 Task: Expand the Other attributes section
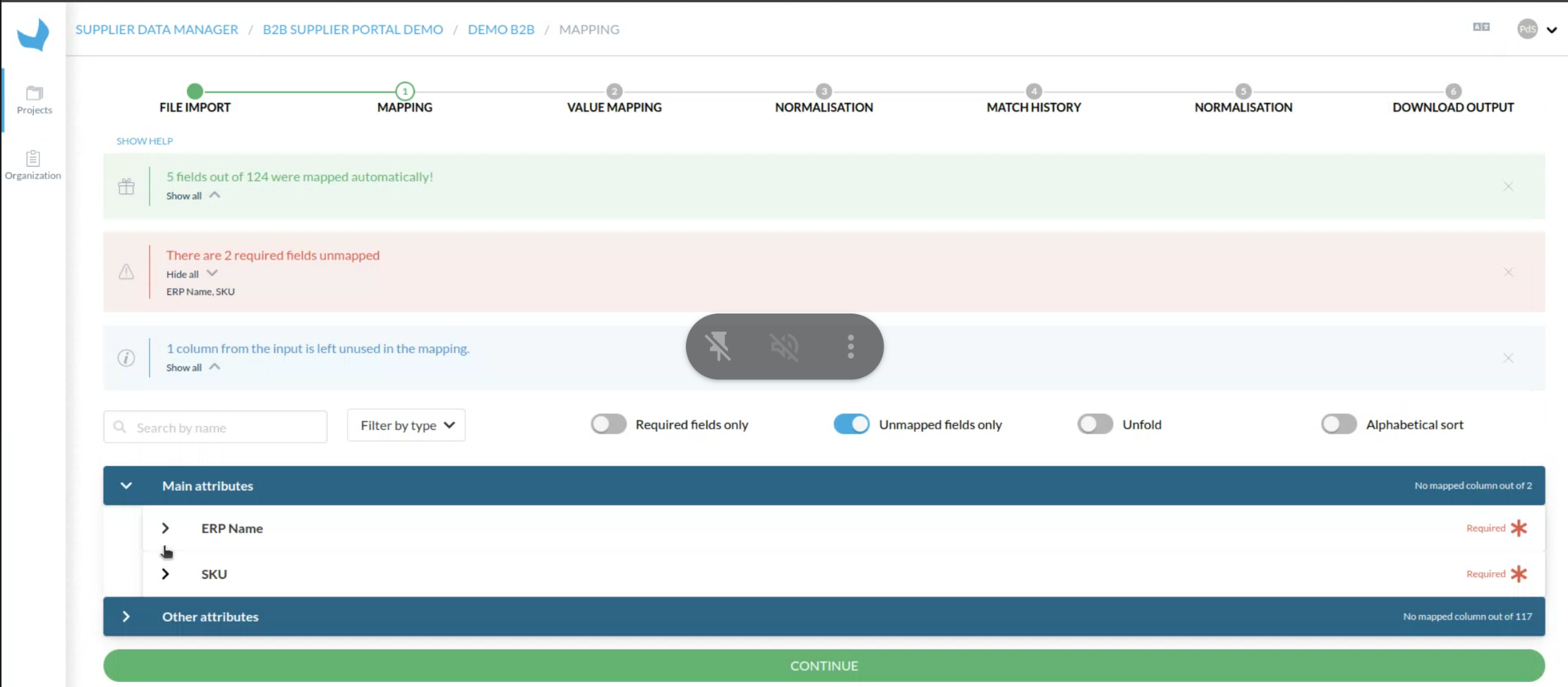click(x=126, y=616)
